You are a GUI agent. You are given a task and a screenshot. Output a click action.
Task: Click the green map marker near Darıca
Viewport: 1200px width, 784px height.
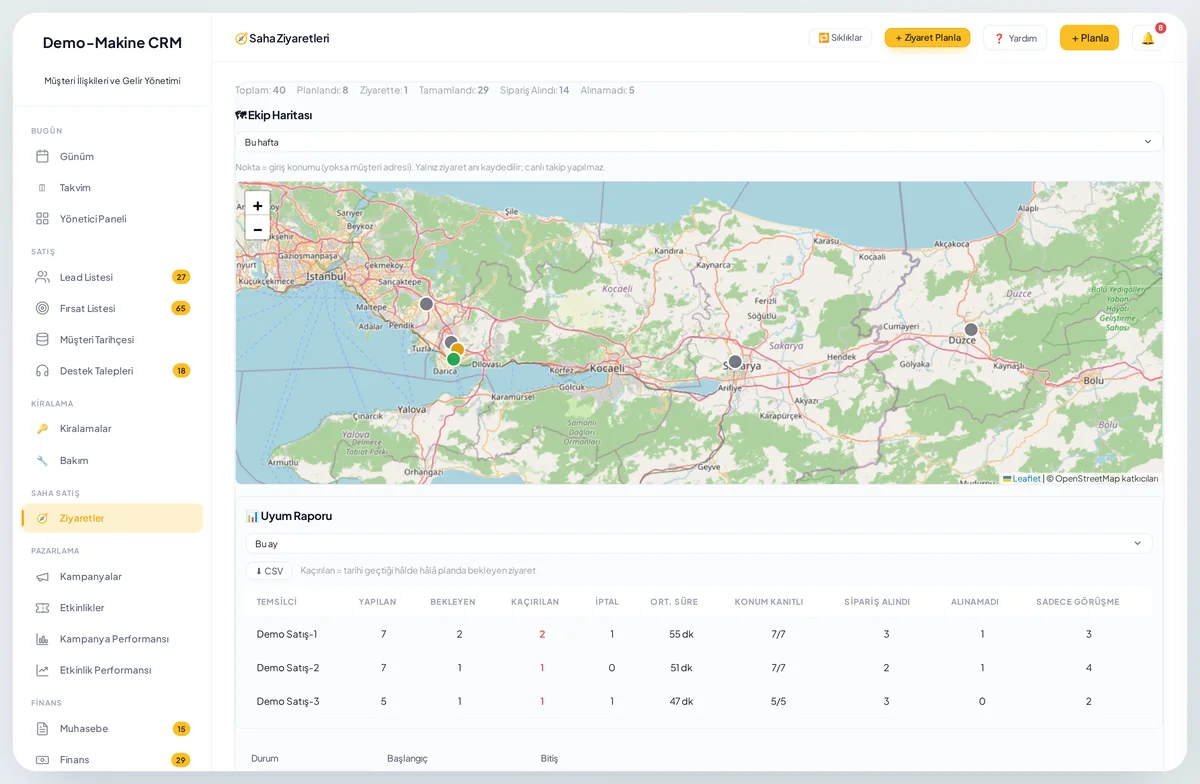(x=453, y=359)
